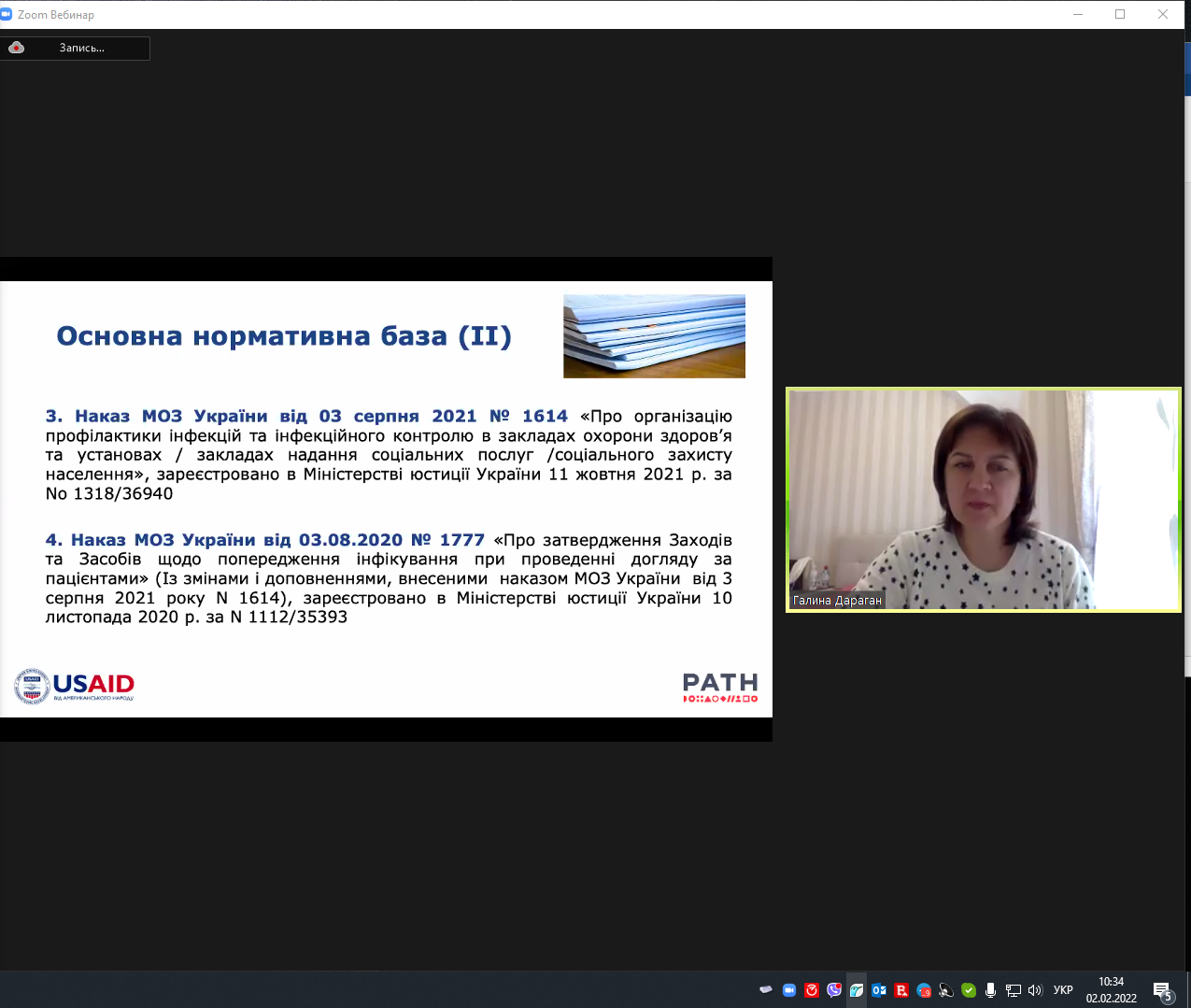Click the Галина Дараган name label

coord(837,601)
